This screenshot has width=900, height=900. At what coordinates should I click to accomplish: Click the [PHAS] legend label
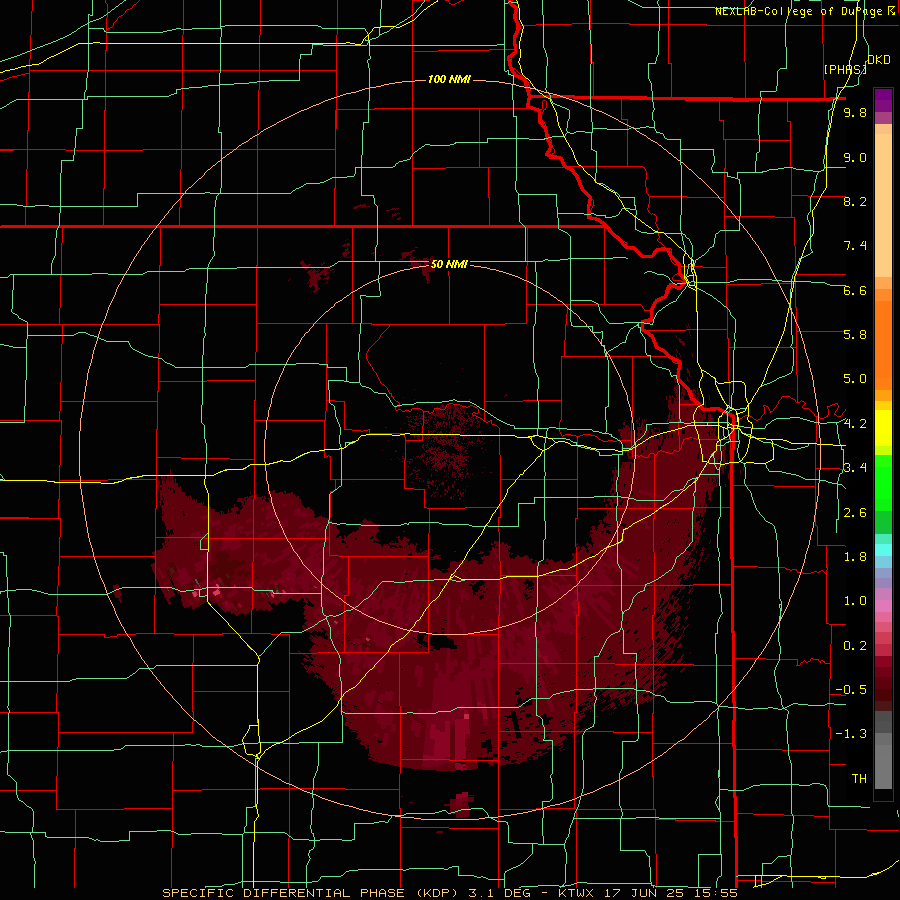(x=845, y=69)
